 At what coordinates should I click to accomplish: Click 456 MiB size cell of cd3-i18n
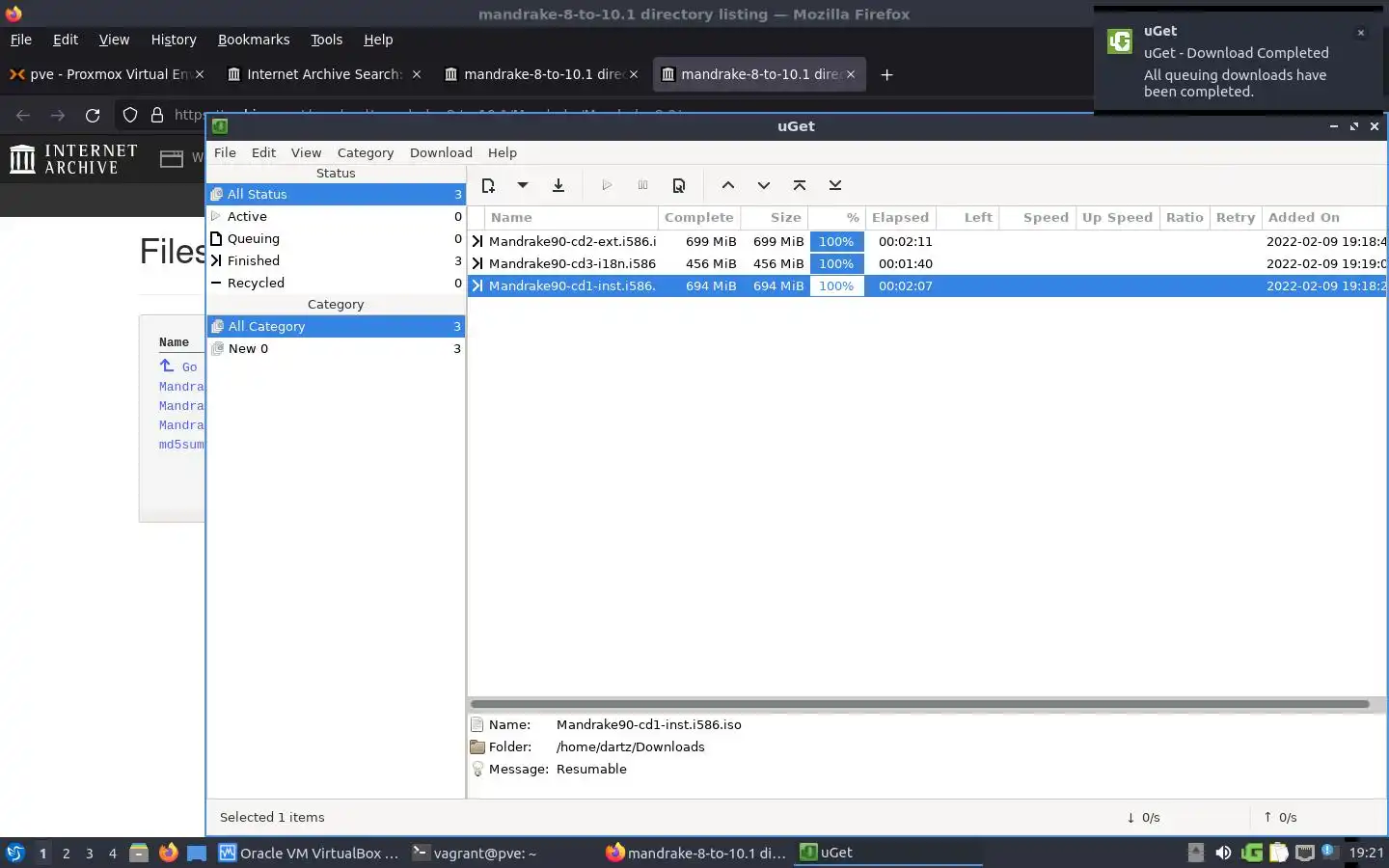click(778, 263)
